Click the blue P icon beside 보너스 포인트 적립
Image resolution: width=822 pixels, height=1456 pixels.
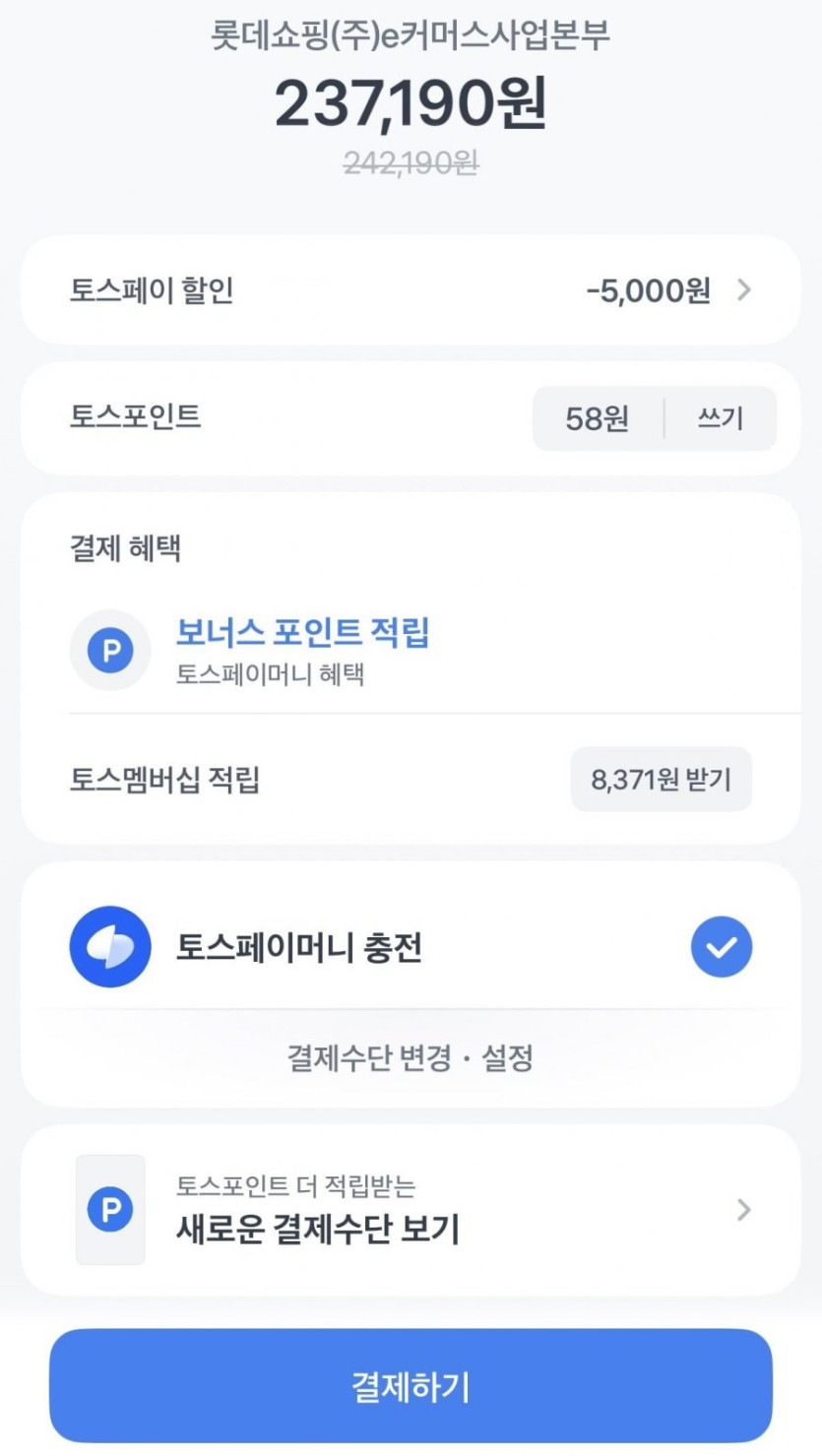click(x=110, y=651)
